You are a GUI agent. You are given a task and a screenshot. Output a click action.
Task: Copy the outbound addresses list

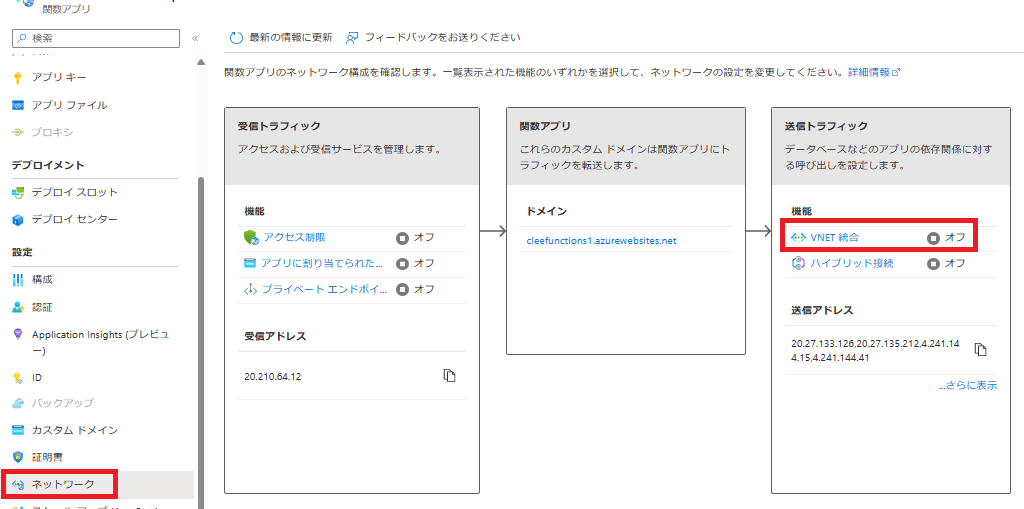pos(980,350)
